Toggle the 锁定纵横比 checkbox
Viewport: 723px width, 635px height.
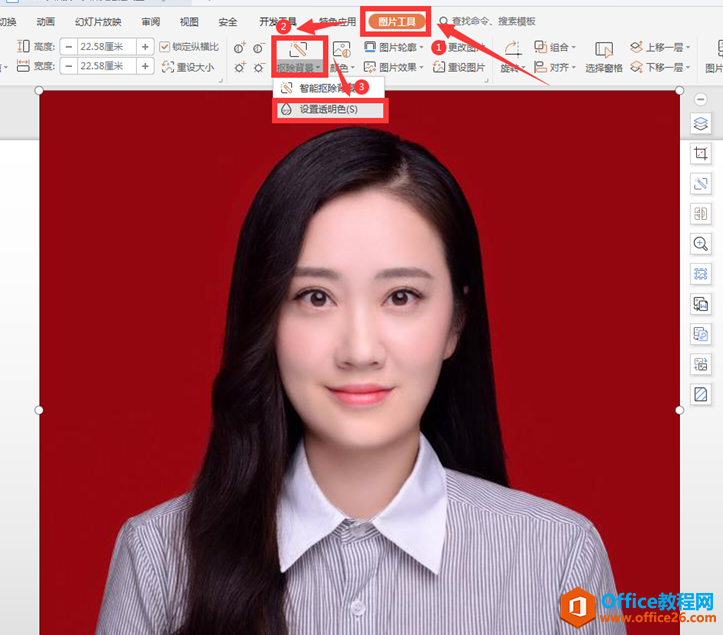166,46
